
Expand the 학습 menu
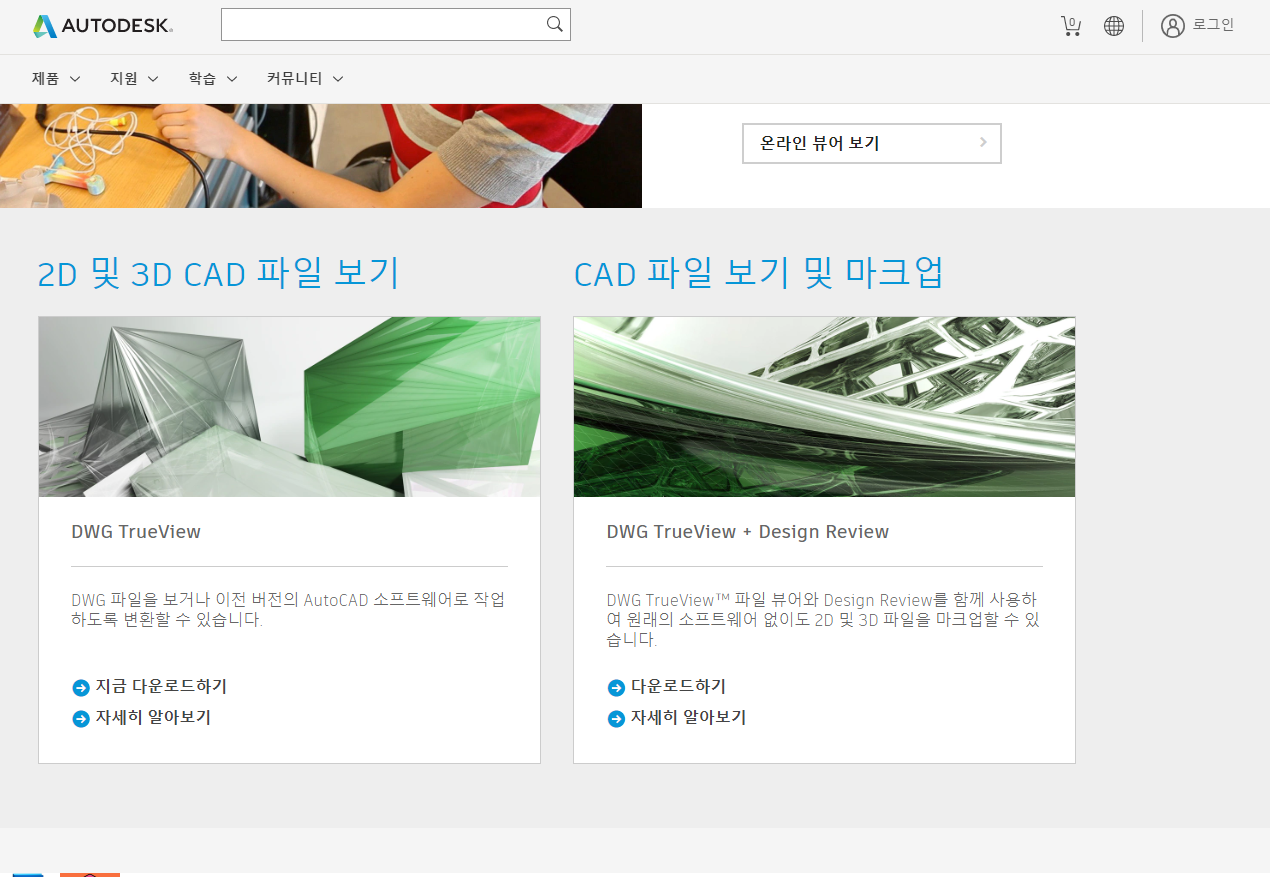(213, 79)
